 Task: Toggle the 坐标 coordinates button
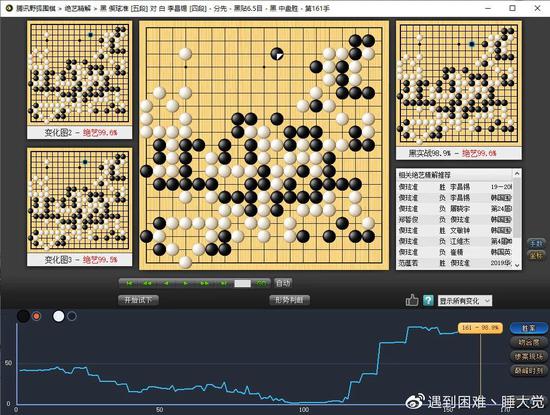coord(536,255)
